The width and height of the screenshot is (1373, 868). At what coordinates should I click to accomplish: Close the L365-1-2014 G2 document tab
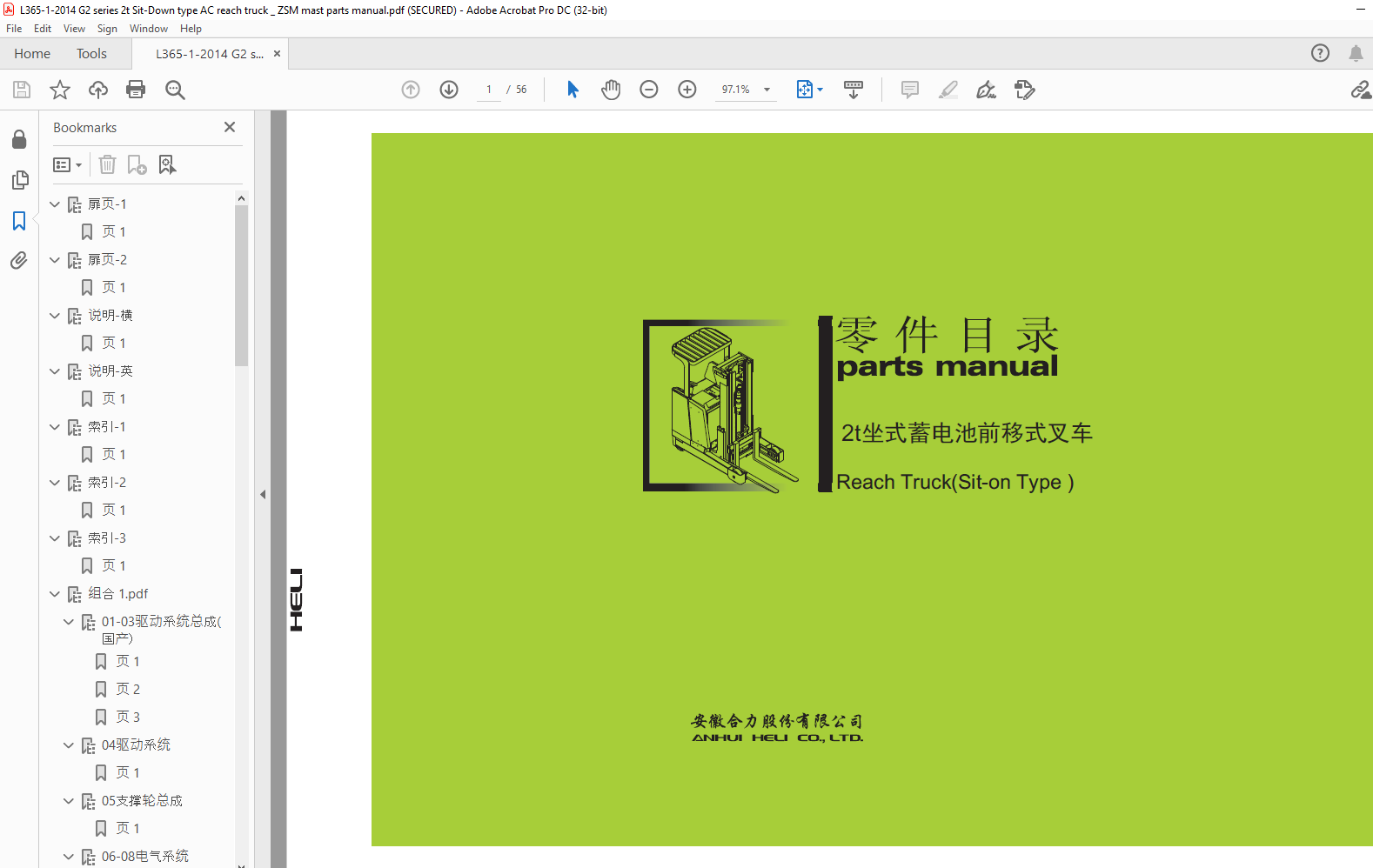point(277,54)
